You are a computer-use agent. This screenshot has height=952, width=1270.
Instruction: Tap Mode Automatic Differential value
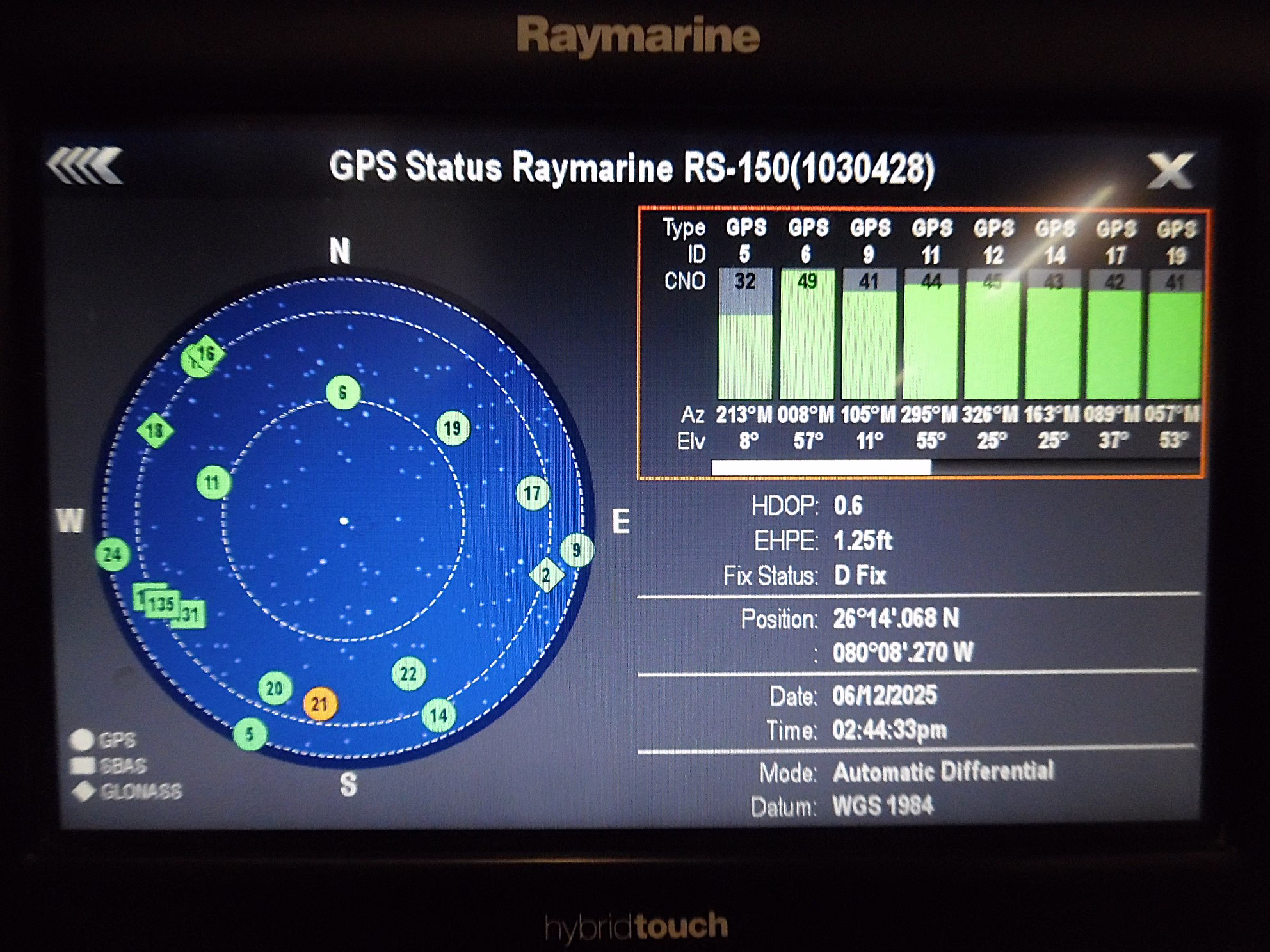(944, 772)
